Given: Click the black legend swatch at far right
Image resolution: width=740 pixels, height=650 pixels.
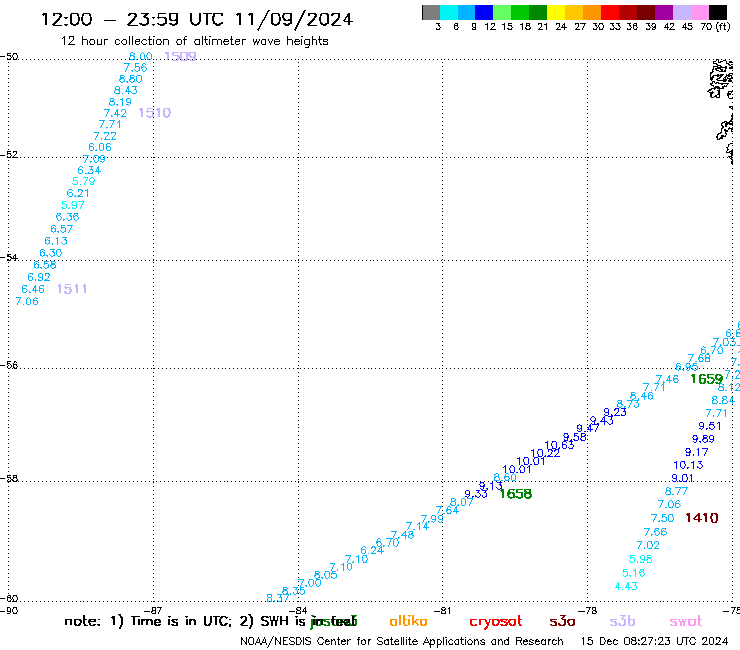Looking at the screenshot, I should click(717, 12).
